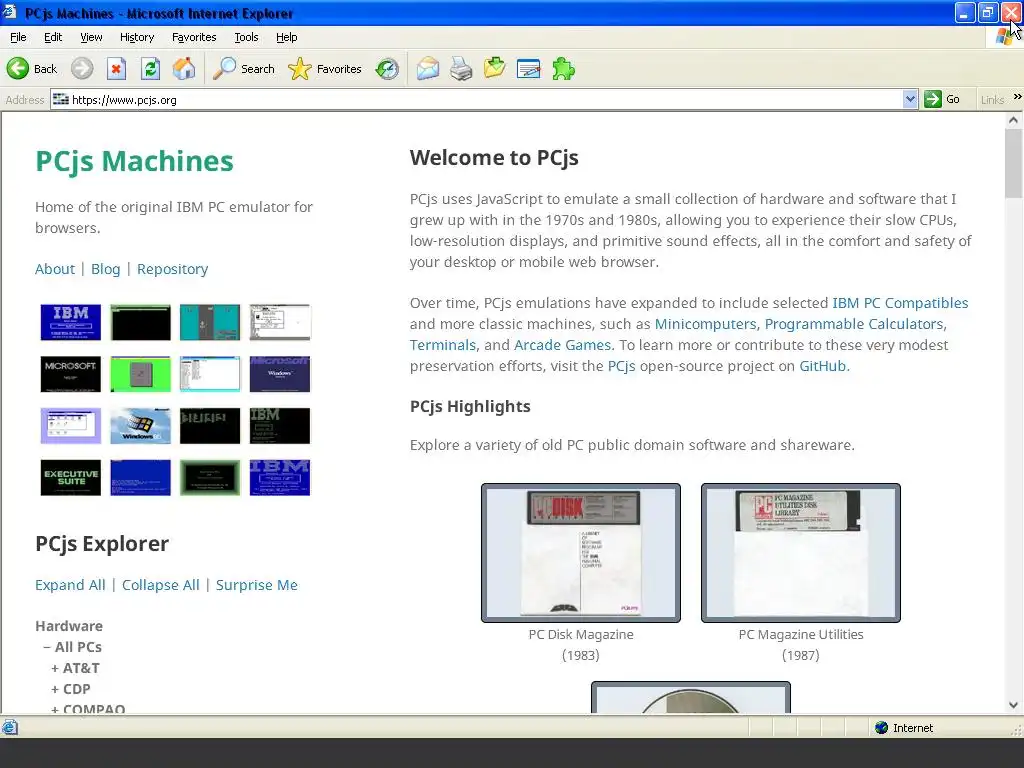Open the IBM PC Compatibles link
The image size is (1024, 768).
pyautogui.click(x=900, y=303)
